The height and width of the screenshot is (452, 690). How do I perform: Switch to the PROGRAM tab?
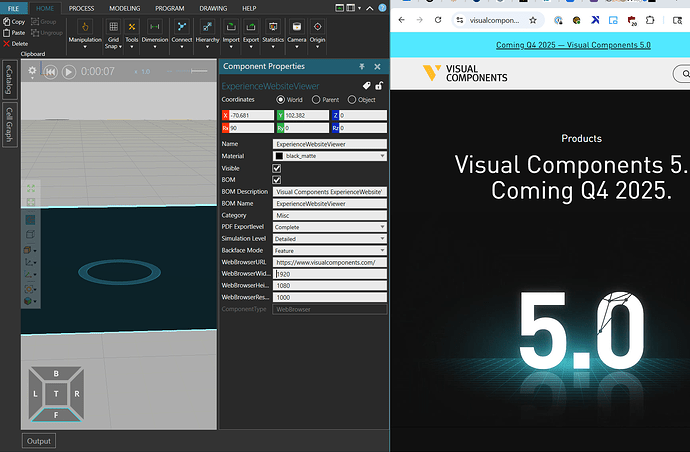[169, 8]
